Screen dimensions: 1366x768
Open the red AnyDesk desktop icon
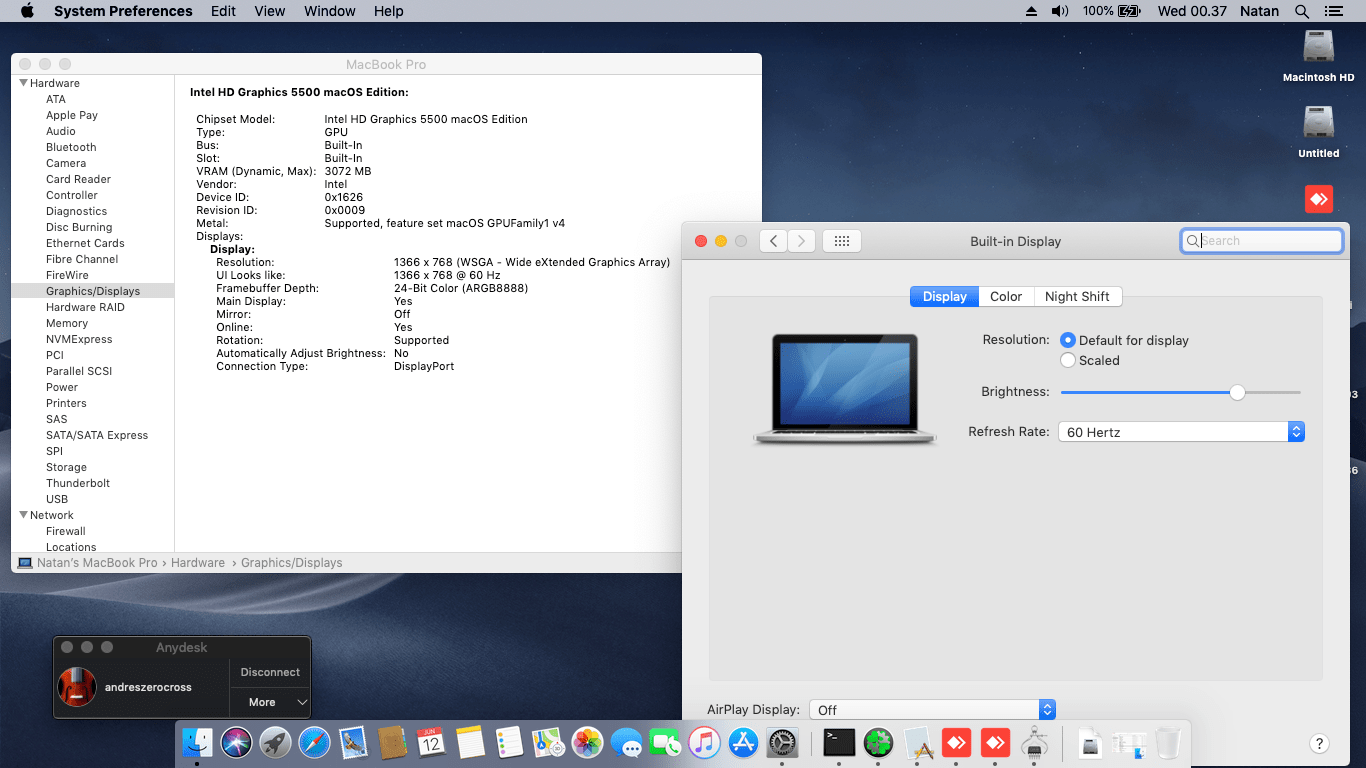coord(1319,198)
